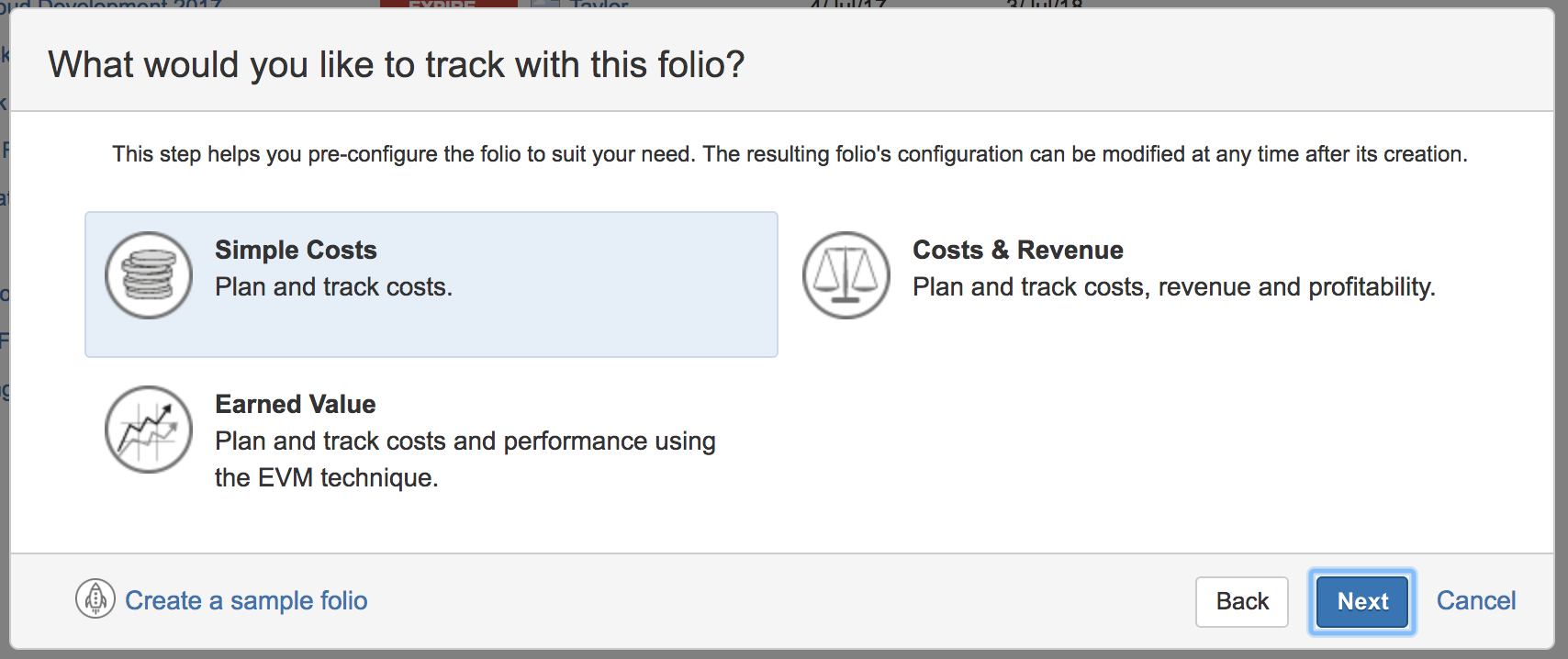The width and height of the screenshot is (1568, 659).
Task: Open the Create a sample folio link
Action: click(x=246, y=600)
